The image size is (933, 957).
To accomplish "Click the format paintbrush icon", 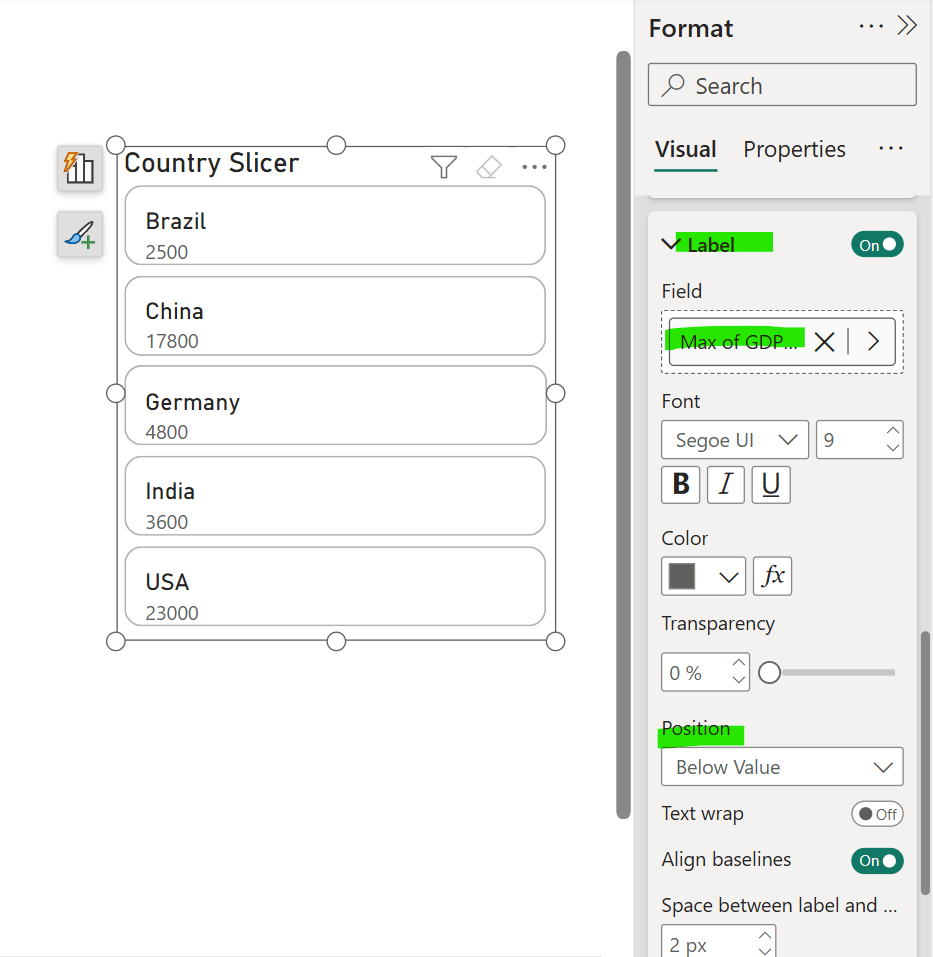I will tap(79, 234).
